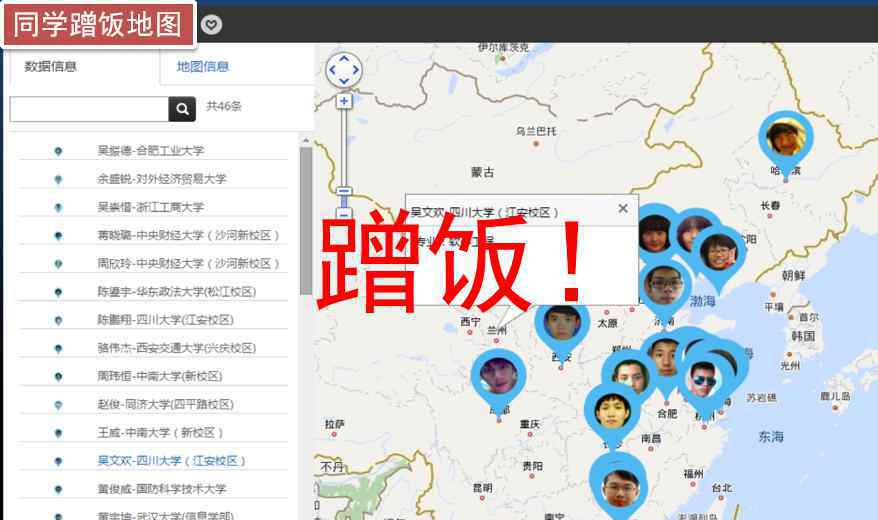Click the search magnifier button
The image size is (878, 520).
click(182, 109)
